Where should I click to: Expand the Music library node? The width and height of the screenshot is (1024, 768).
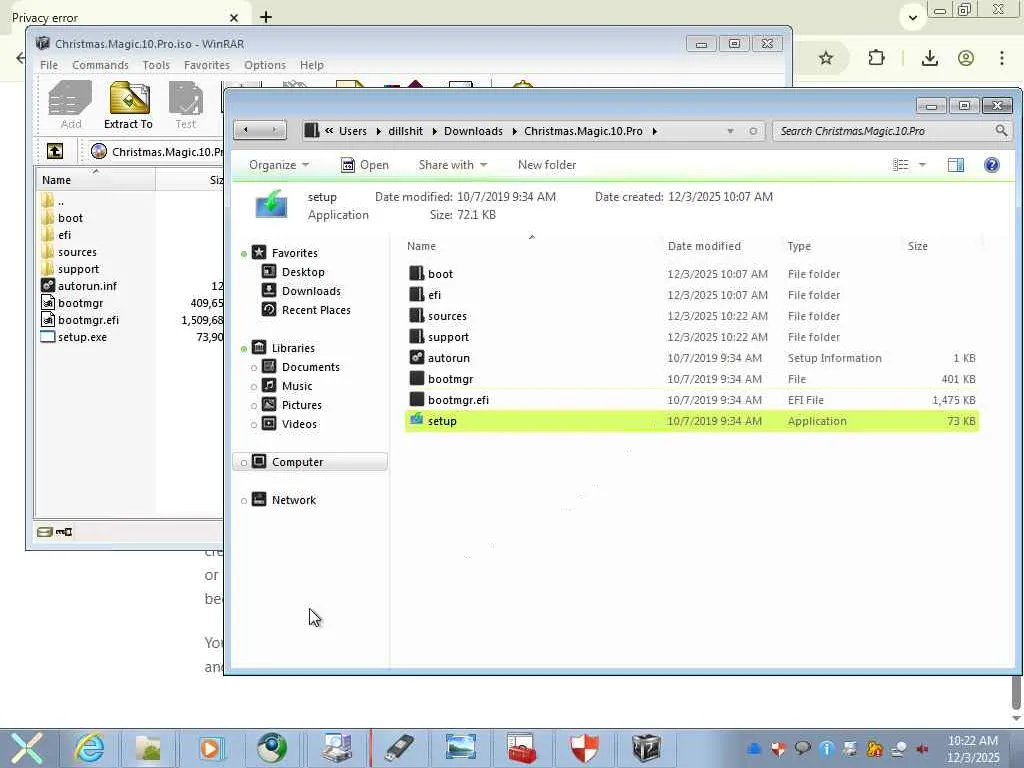254,387
